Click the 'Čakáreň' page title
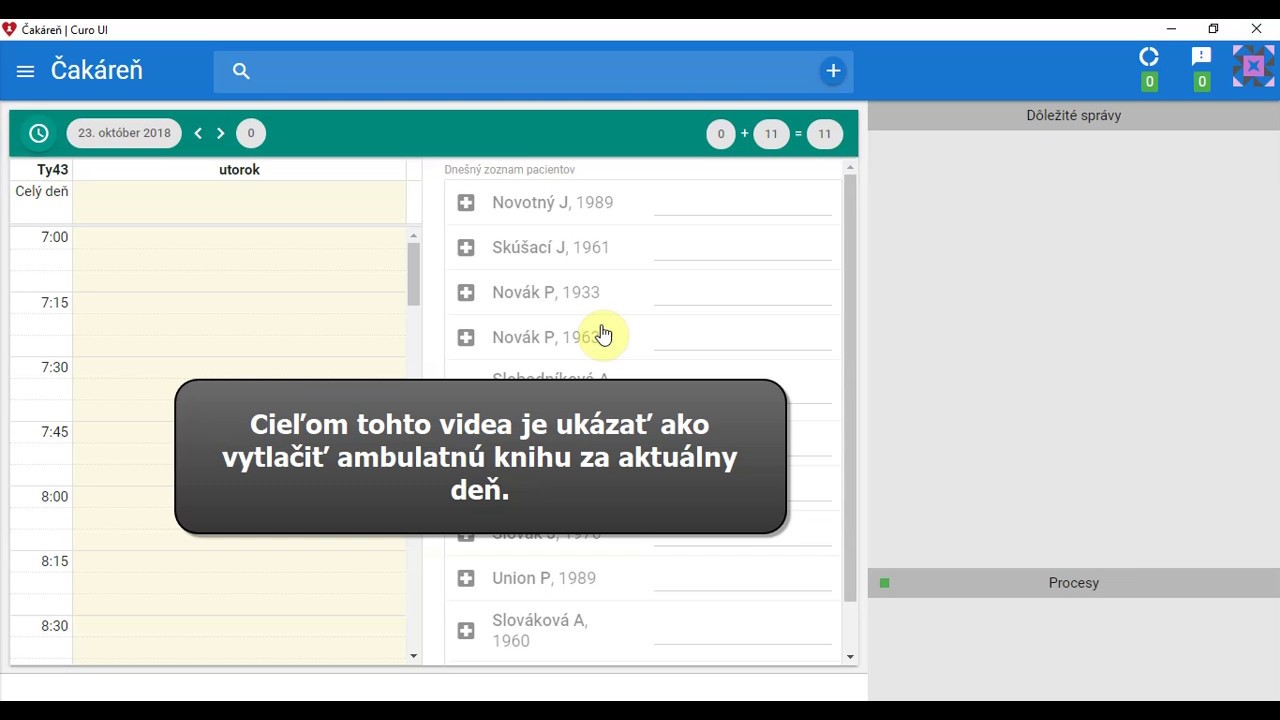 click(x=97, y=71)
